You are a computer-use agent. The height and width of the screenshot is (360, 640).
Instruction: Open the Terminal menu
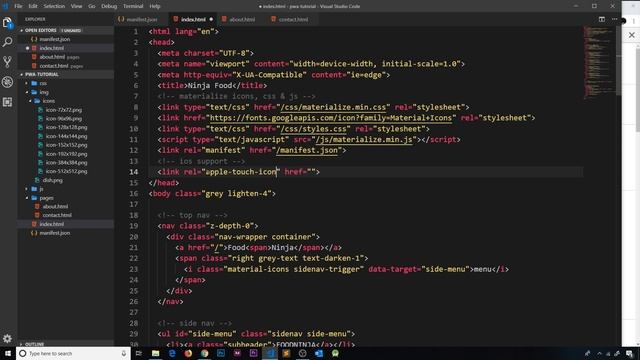click(133, 6)
